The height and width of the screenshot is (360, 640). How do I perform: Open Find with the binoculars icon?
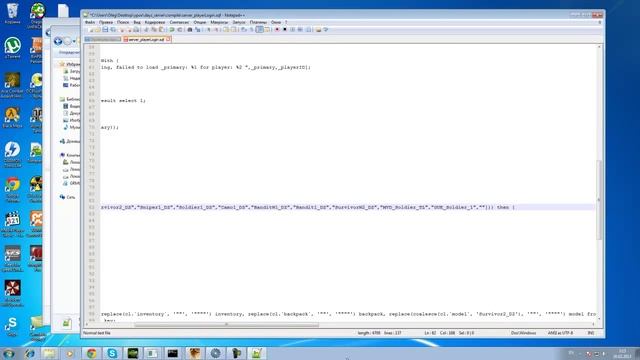(190, 29)
